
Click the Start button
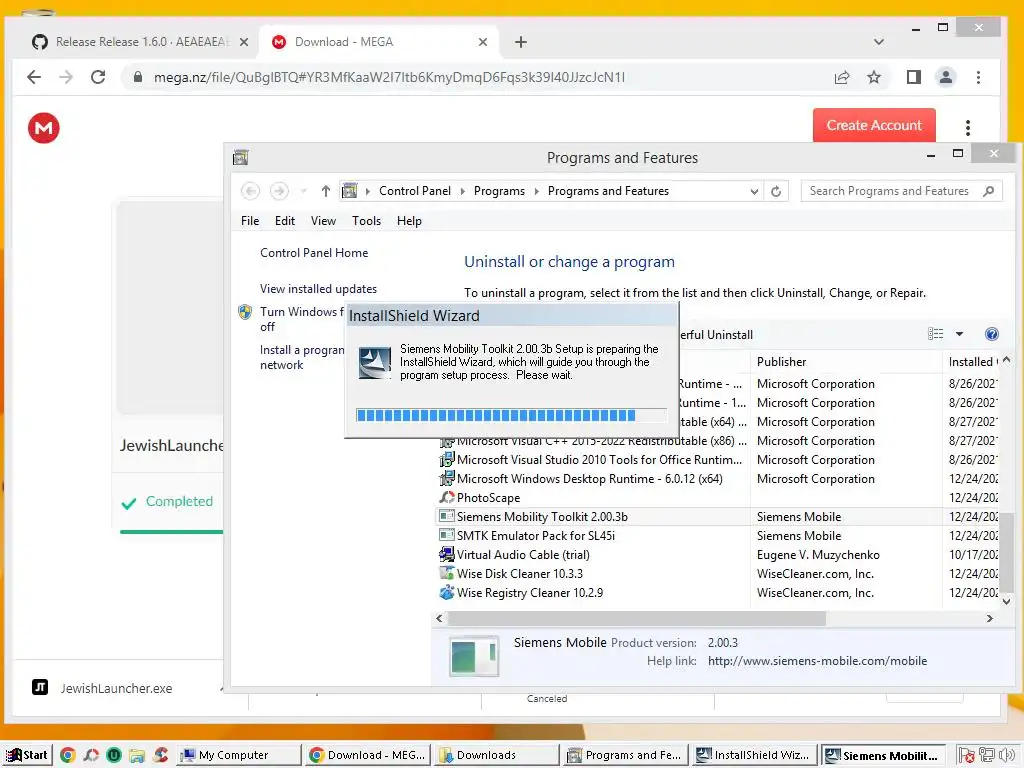pyautogui.click(x=27, y=755)
